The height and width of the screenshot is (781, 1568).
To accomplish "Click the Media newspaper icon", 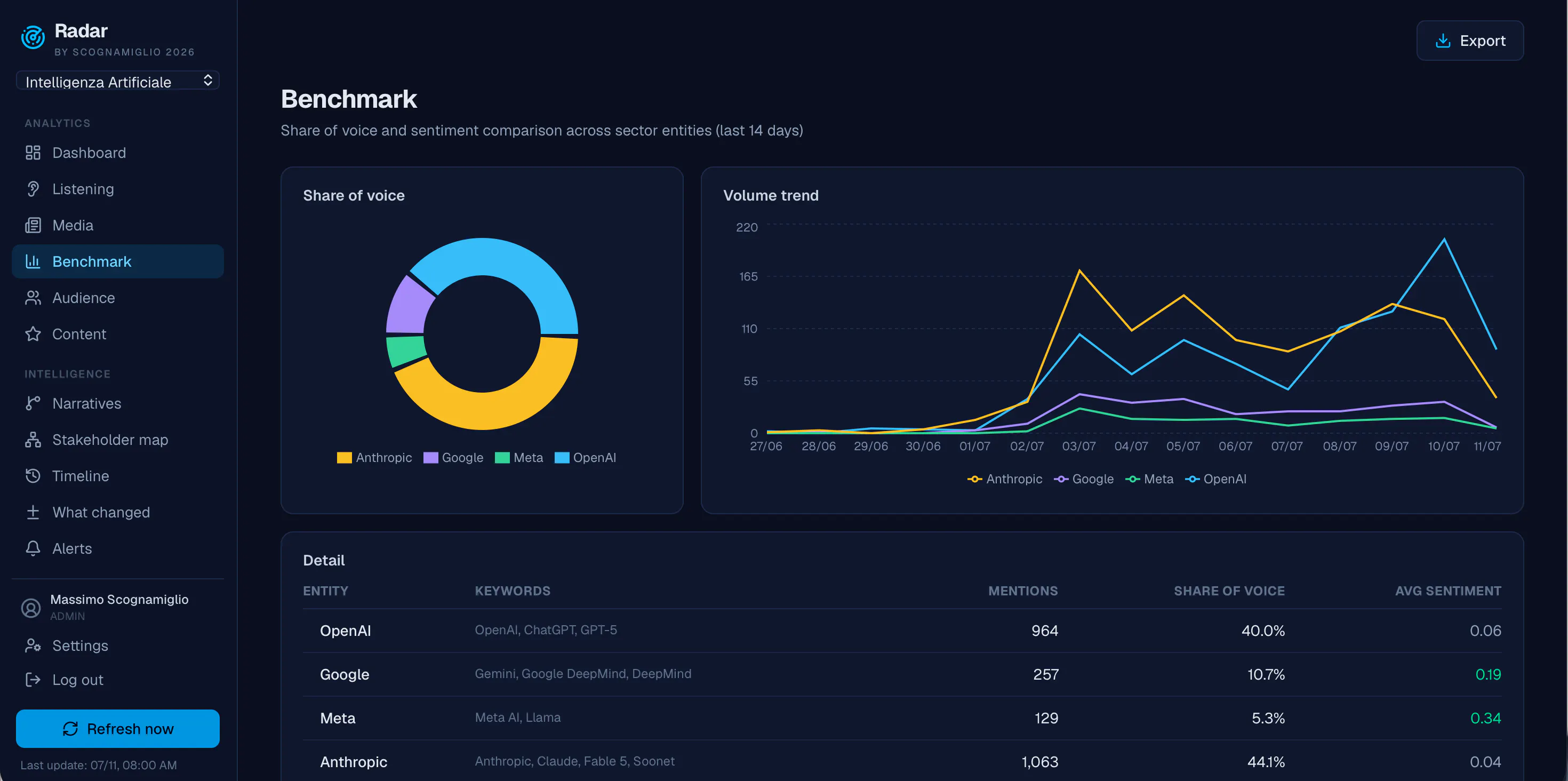I will point(33,225).
